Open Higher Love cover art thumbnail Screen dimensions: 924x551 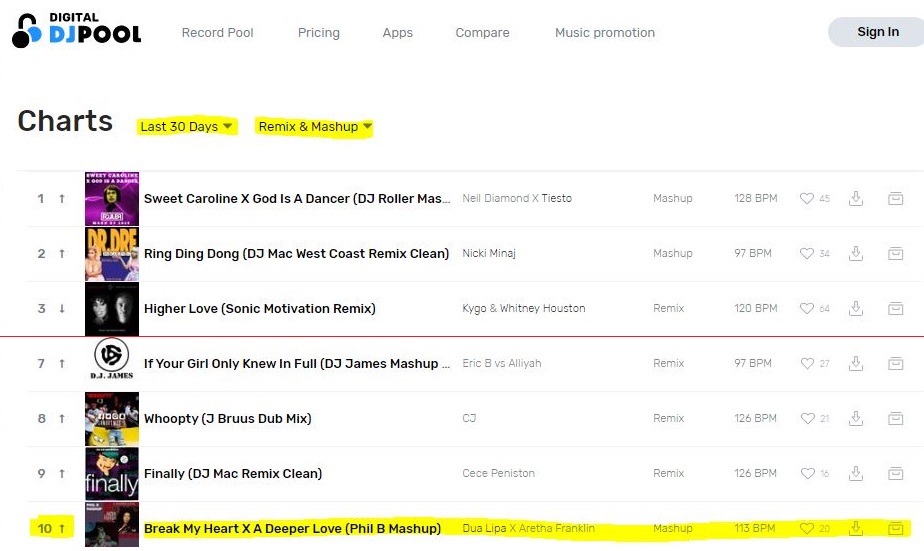[x=112, y=308]
